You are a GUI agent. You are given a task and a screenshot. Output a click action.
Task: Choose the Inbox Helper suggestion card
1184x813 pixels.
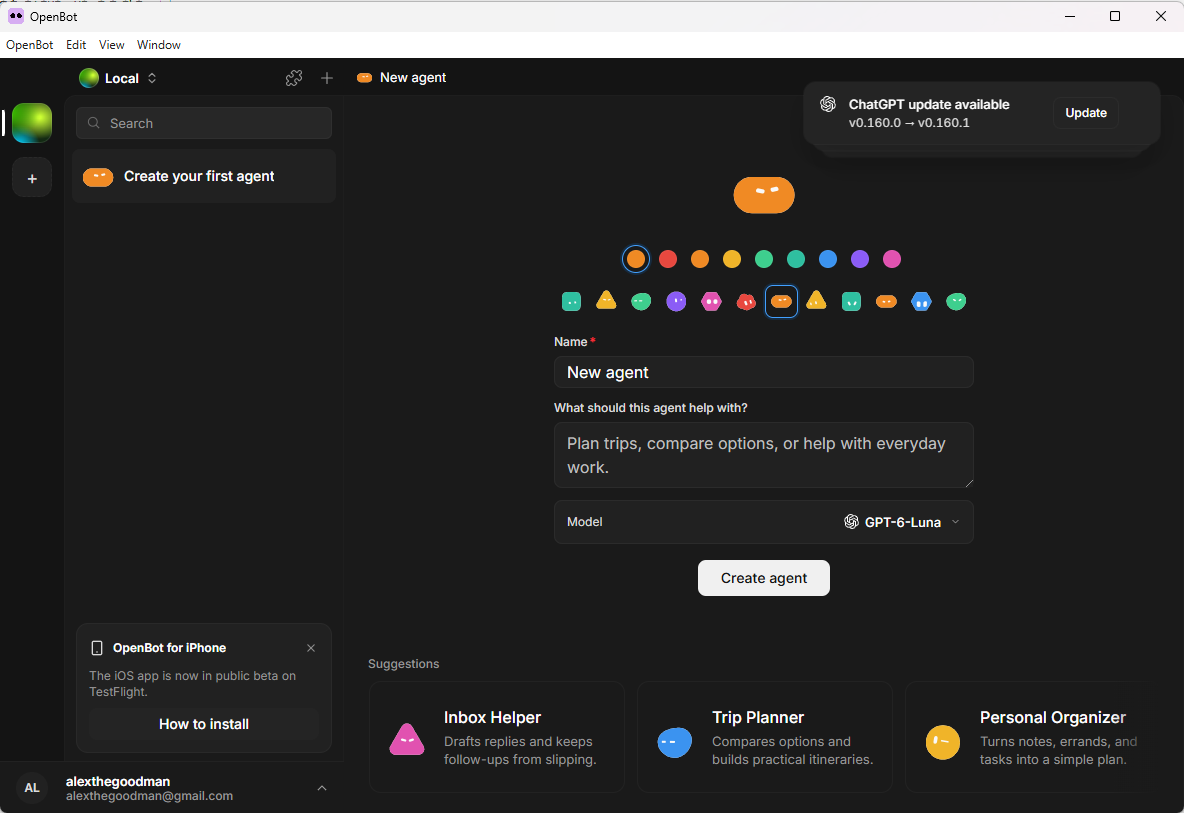(x=497, y=737)
